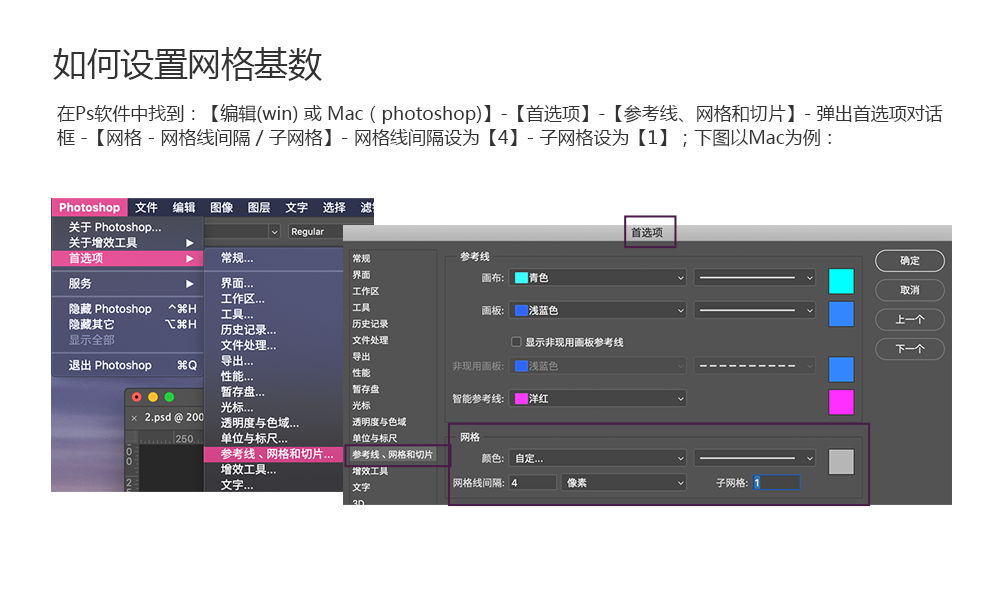1000x600 pixels.
Task: Open the 画布 guide color dropdown (青色)
Action: (x=598, y=277)
